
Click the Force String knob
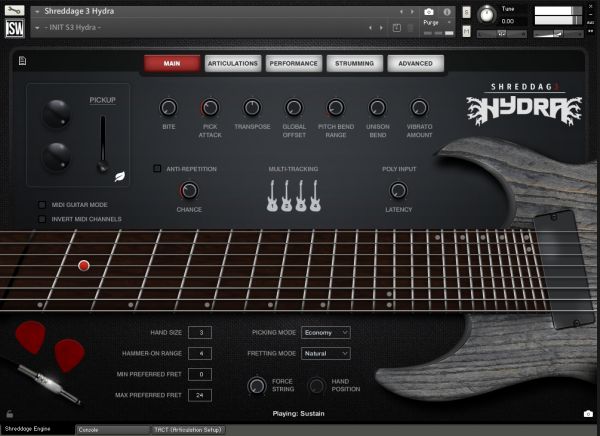pyautogui.click(x=257, y=385)
